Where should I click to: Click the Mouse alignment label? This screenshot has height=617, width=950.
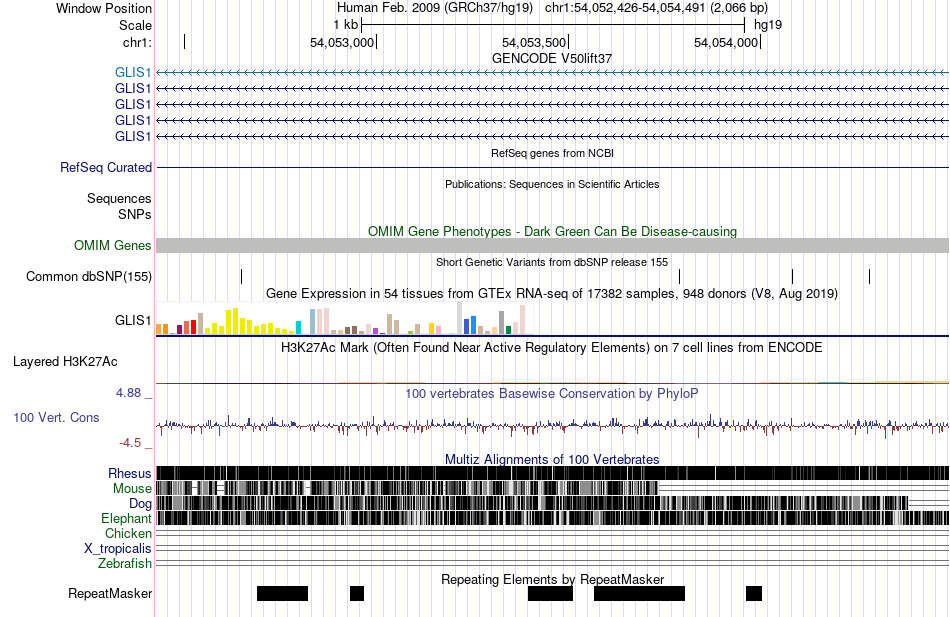coord(132,489)
